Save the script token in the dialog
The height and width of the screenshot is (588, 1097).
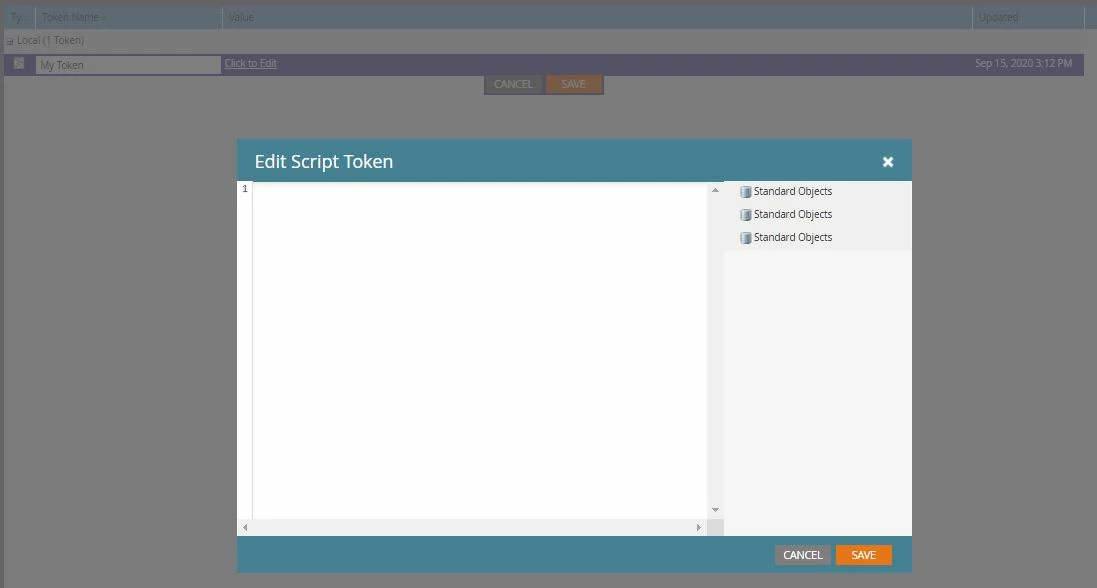click(863, 555)
